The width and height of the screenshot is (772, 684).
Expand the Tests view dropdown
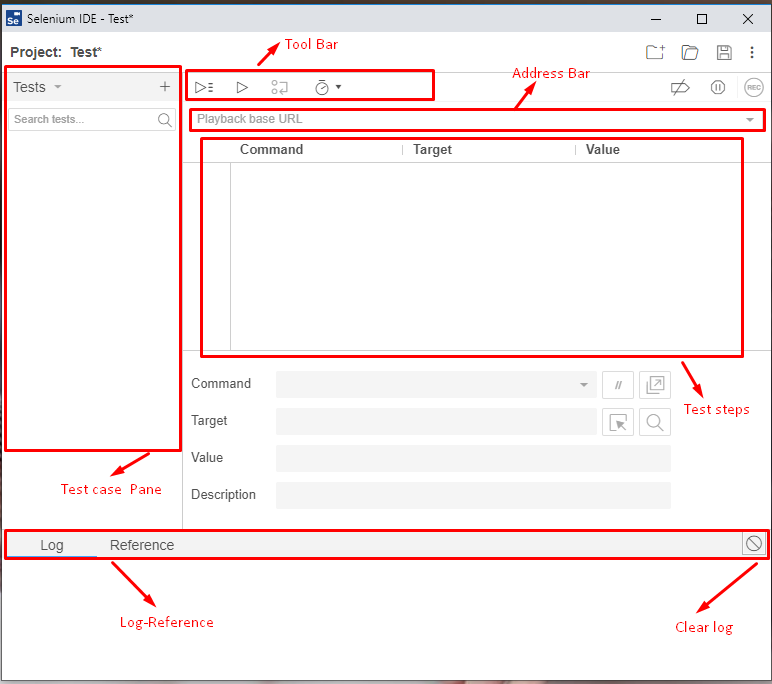58,87
